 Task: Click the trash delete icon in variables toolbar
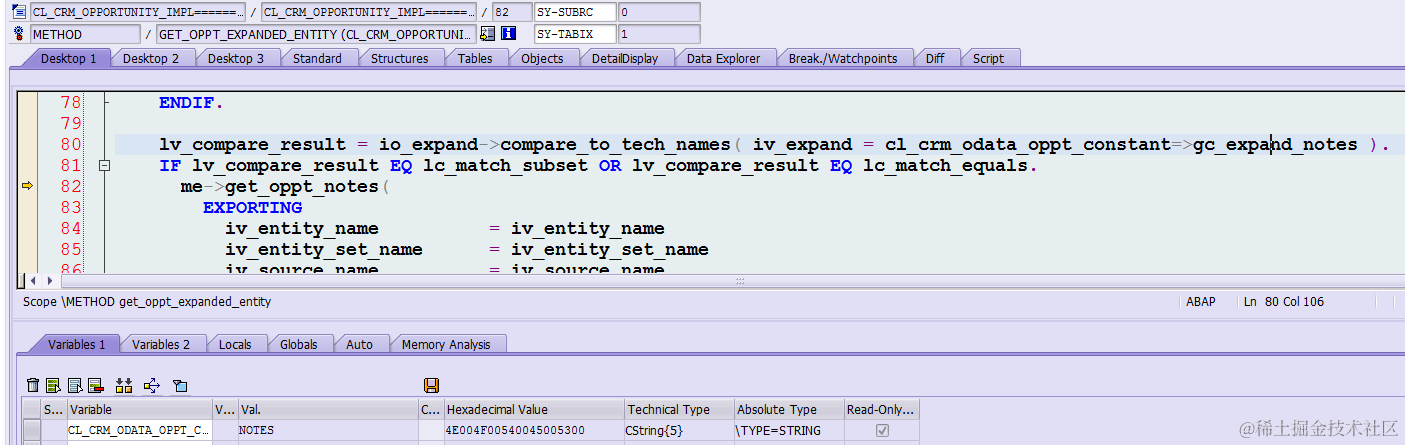click(33, 385)
